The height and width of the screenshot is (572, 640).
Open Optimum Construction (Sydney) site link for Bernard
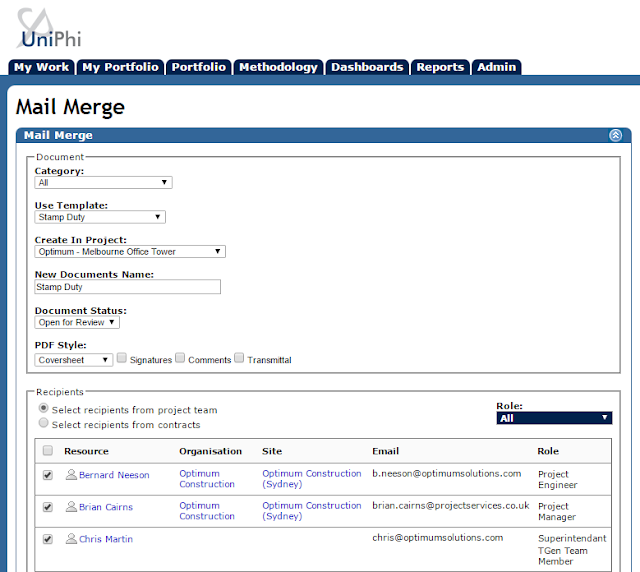312,479
